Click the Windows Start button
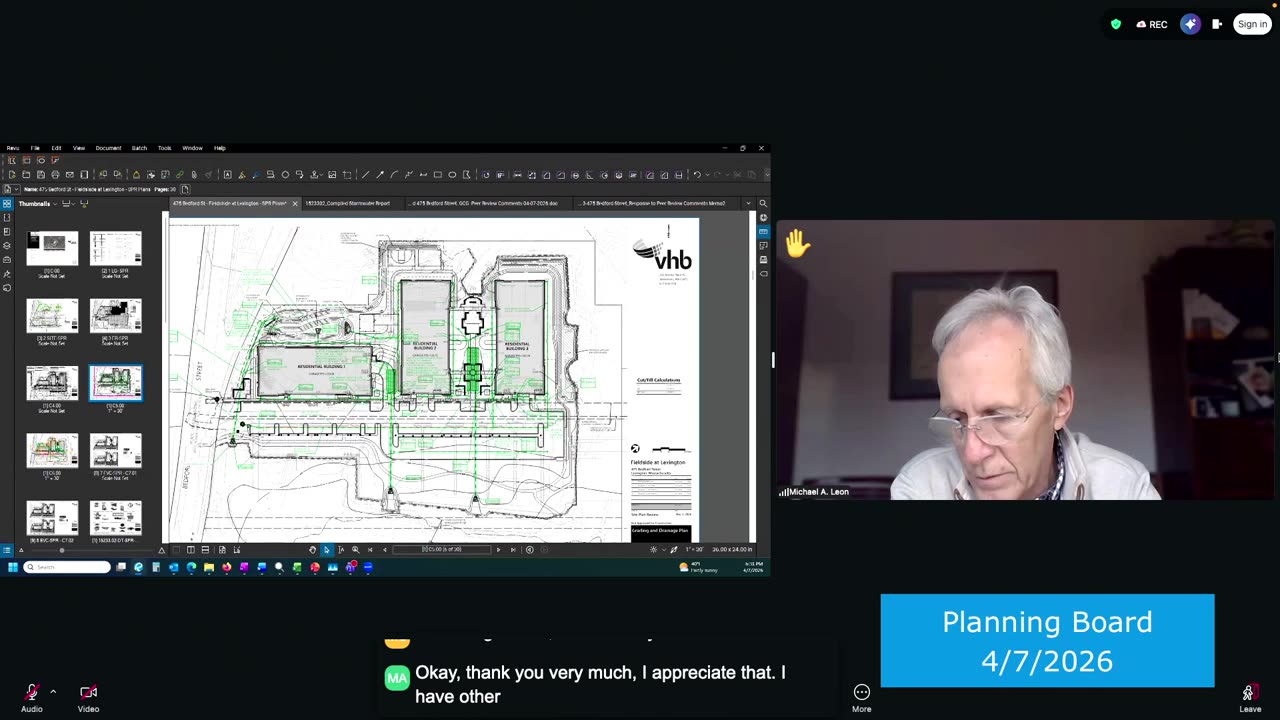 click(13, 567)
